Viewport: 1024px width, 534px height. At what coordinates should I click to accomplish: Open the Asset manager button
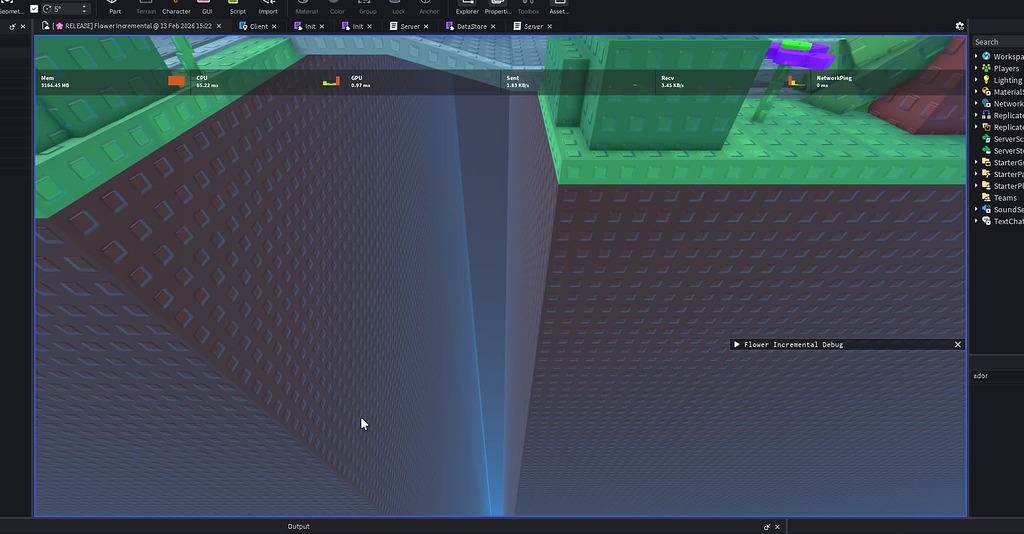pos(558,7)
